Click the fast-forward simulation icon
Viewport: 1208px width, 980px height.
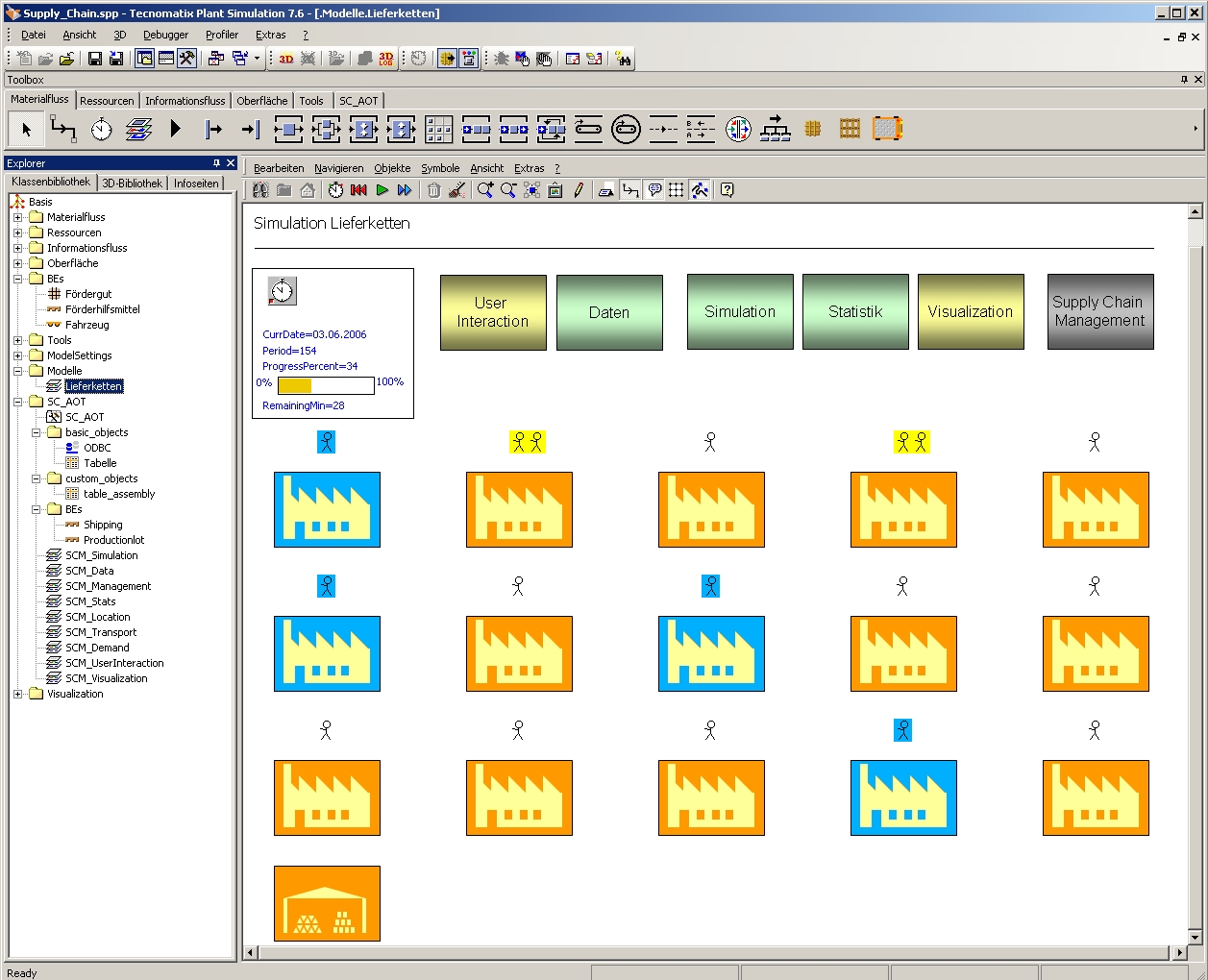coord(405,190)
